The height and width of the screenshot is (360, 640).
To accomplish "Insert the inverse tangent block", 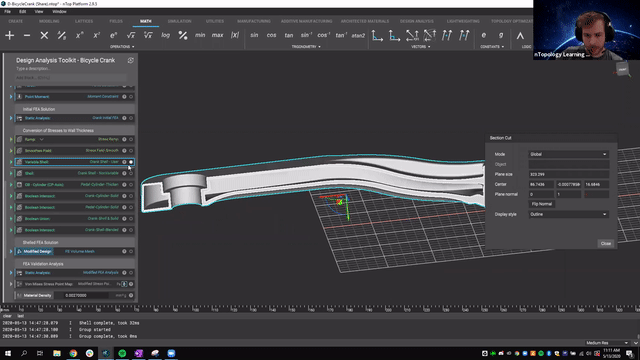I will [x=340, y=36].
